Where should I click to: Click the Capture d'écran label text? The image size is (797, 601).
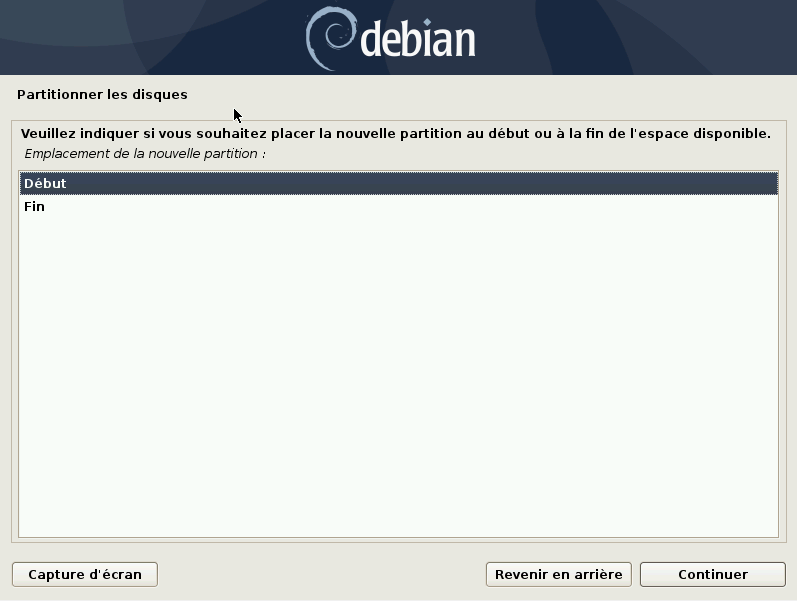[x=85, y=575]
